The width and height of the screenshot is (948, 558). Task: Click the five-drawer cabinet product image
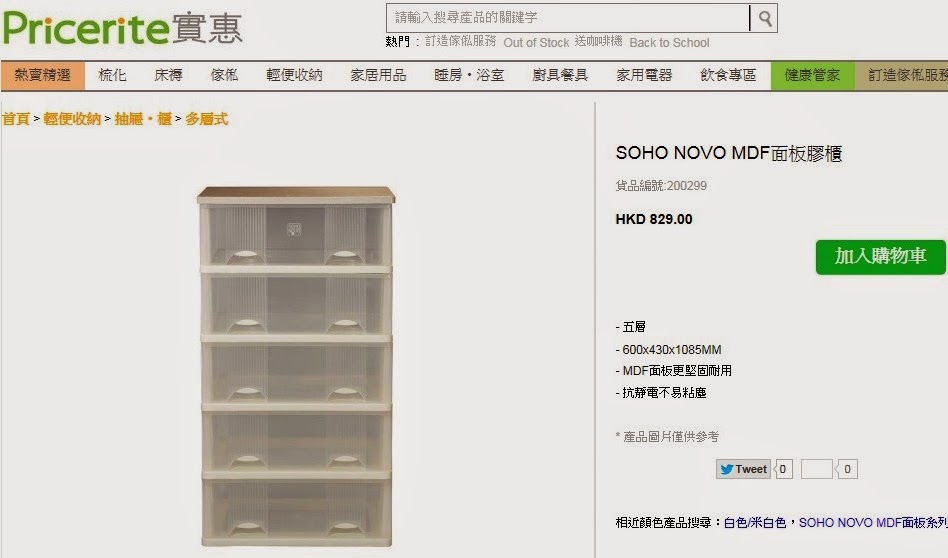296,366
